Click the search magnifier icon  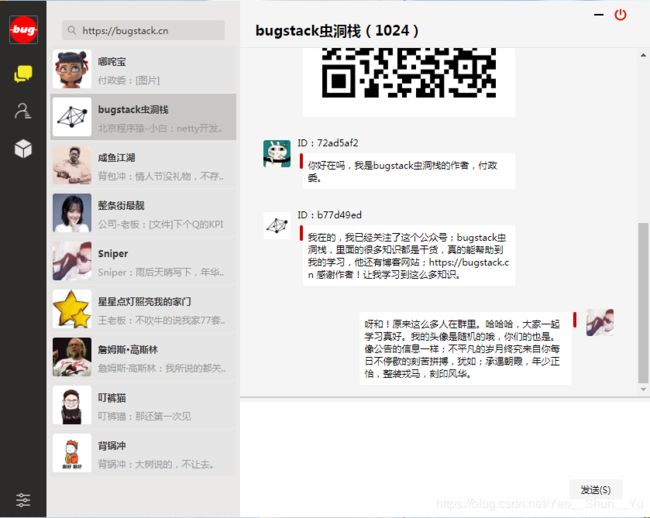72,30
